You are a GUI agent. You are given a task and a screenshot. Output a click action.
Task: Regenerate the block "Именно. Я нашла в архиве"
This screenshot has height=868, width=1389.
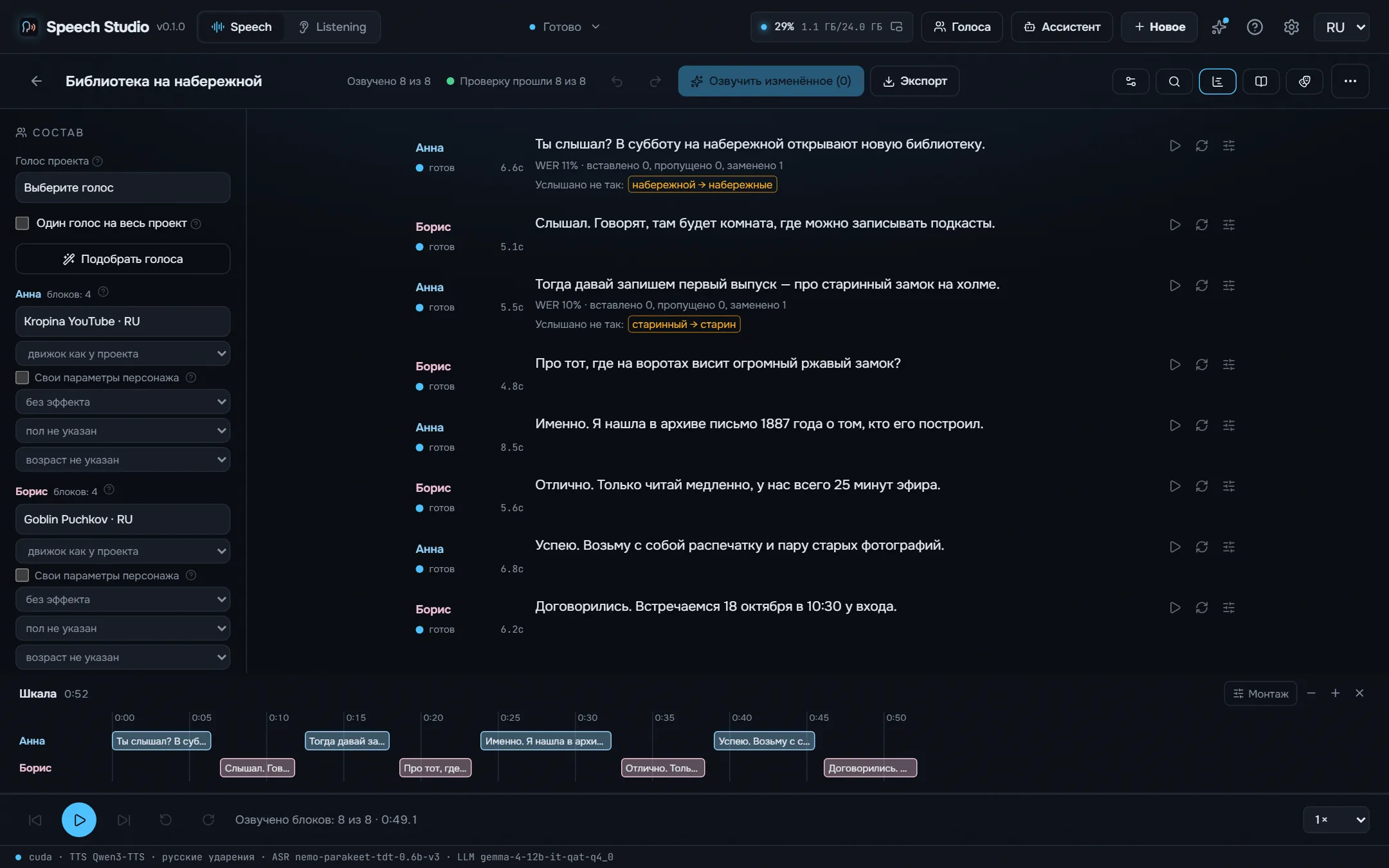1202,426
